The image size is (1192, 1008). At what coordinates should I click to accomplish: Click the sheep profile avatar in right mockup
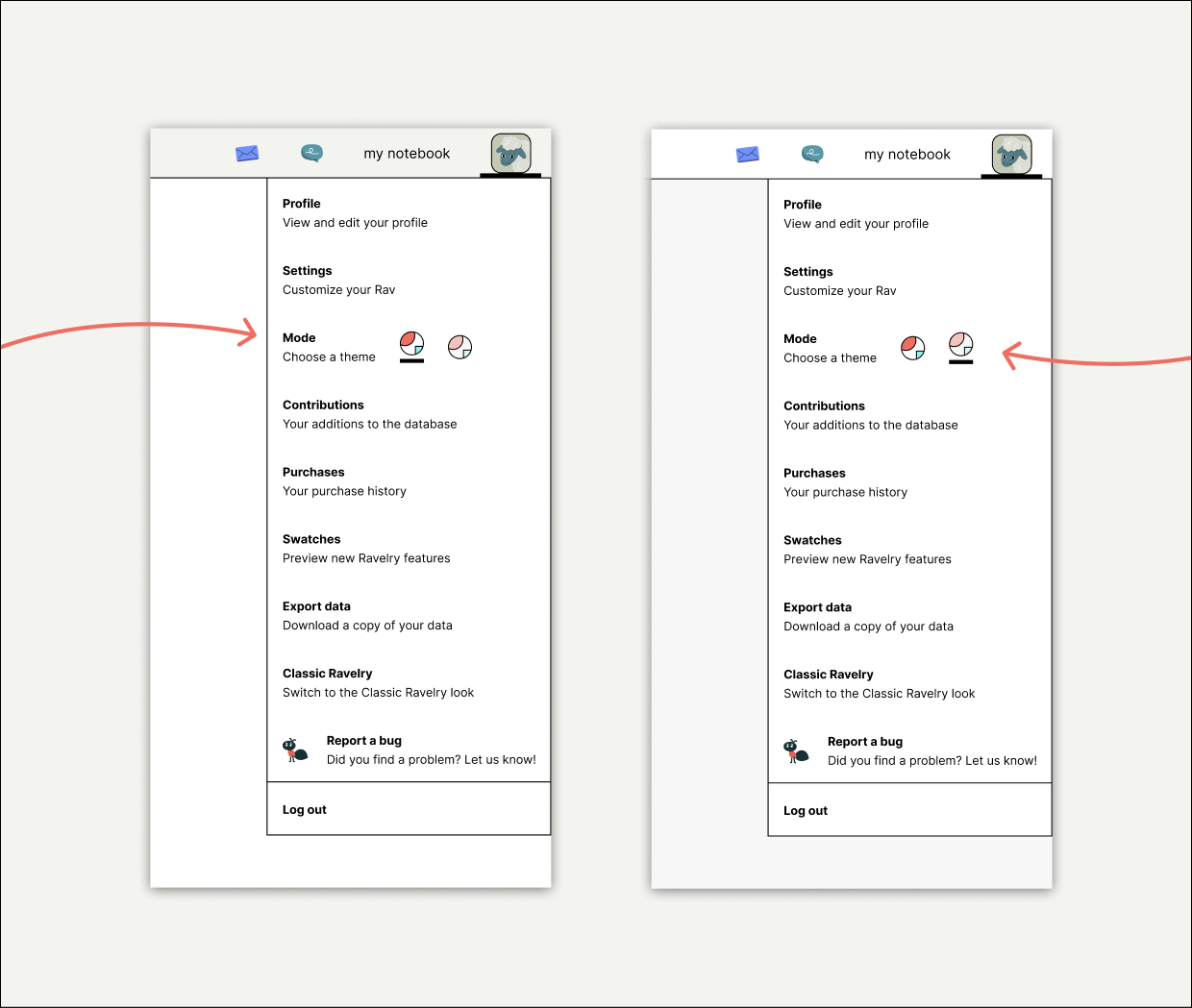point(1011,154)
